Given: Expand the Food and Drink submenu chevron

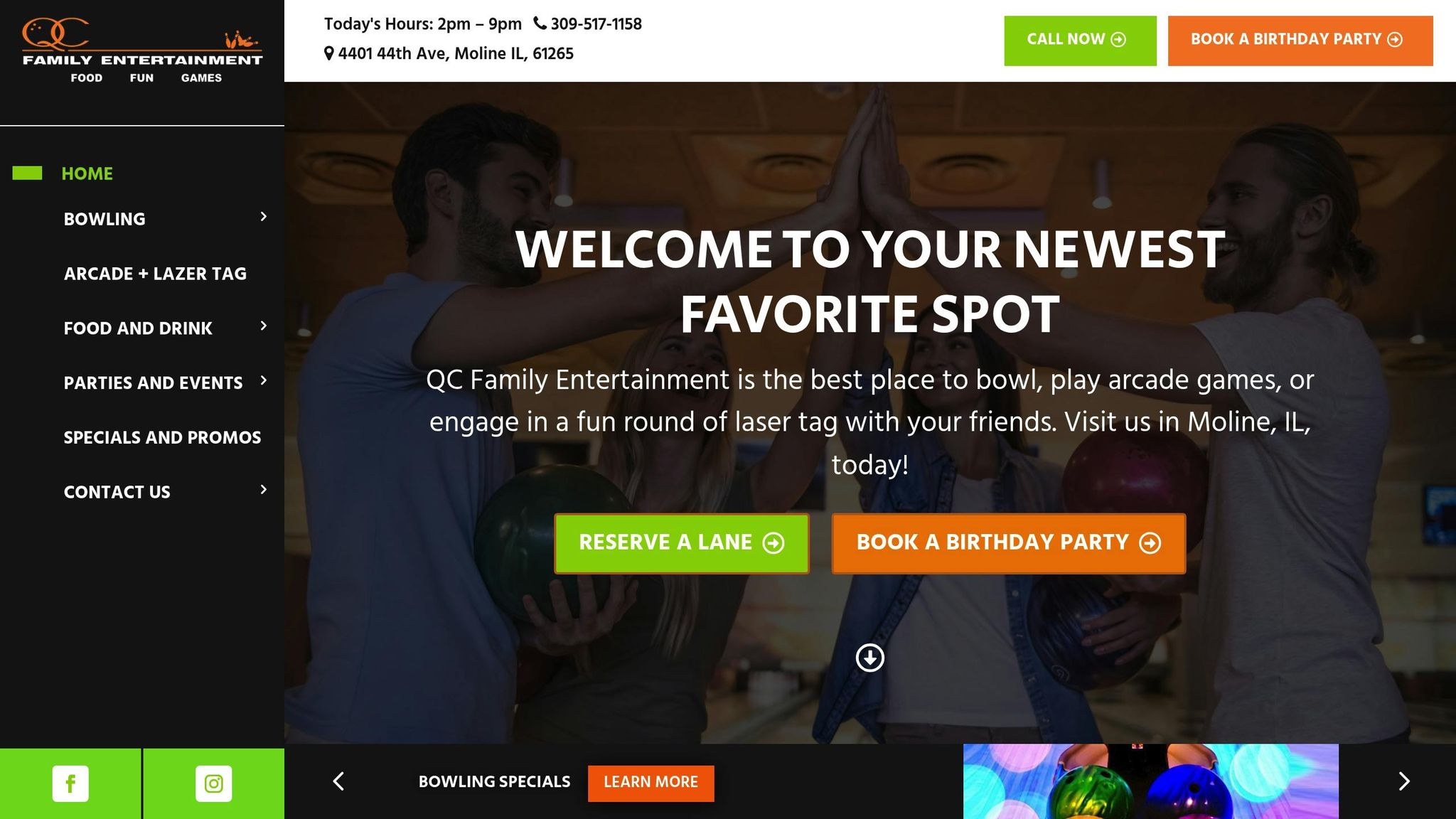Looking at the screenshot, I should [x=264, y=326].
